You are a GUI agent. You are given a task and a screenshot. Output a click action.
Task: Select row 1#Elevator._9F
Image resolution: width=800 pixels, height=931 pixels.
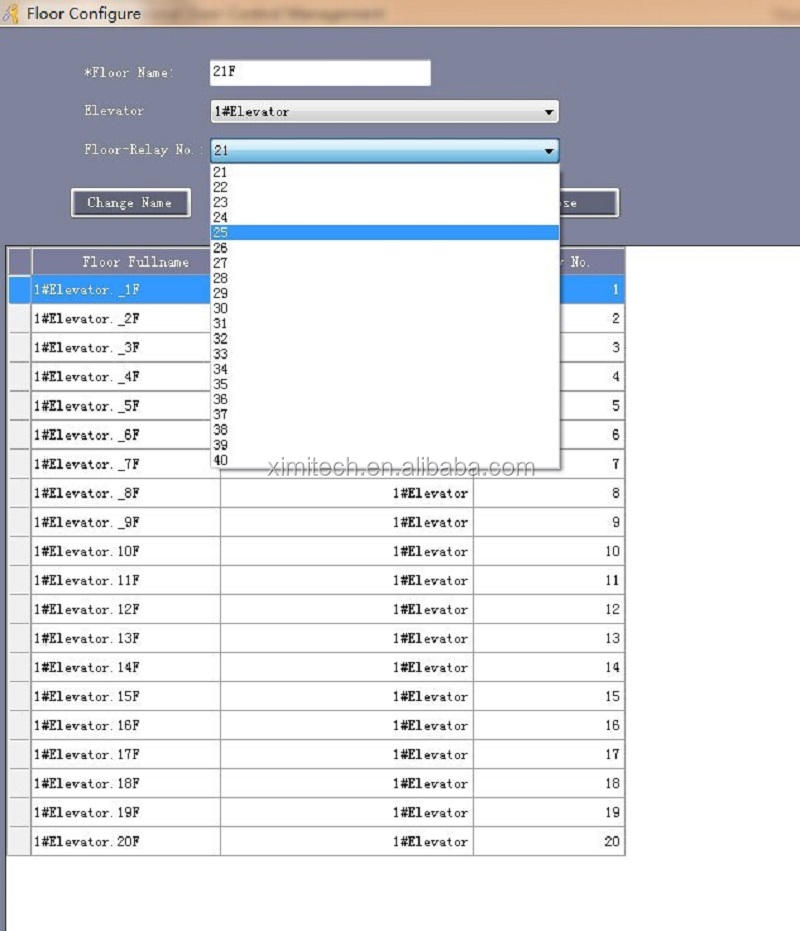[x=316, y=522]
